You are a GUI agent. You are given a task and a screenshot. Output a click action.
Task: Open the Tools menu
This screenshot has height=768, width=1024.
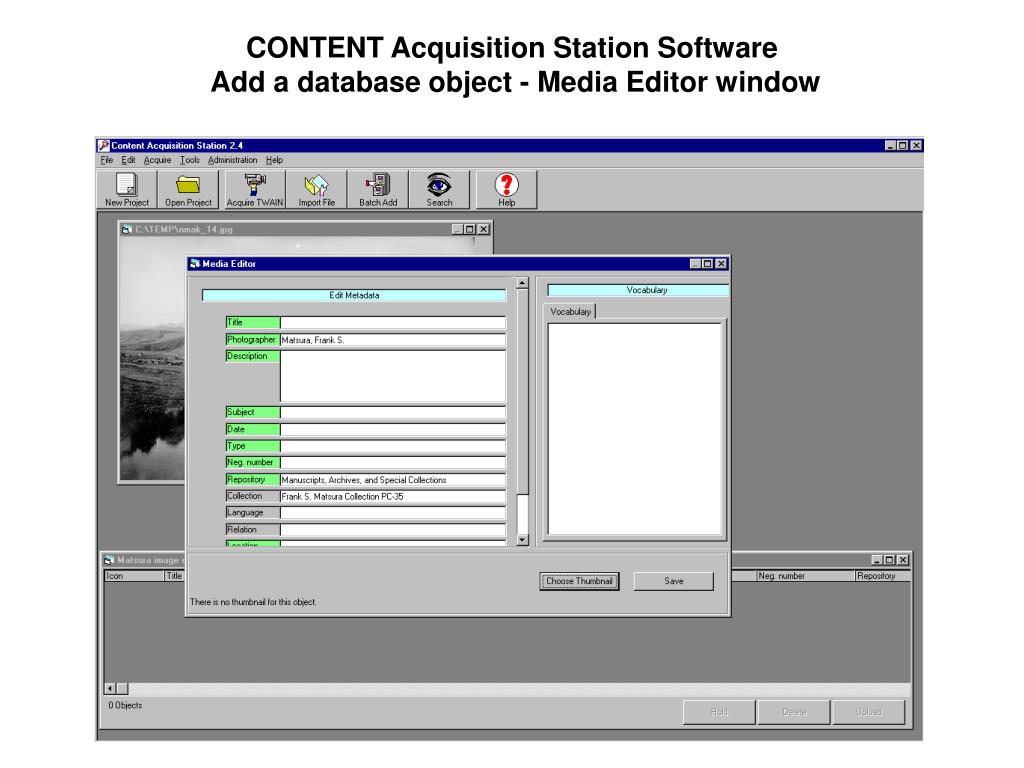pos(189,160)
